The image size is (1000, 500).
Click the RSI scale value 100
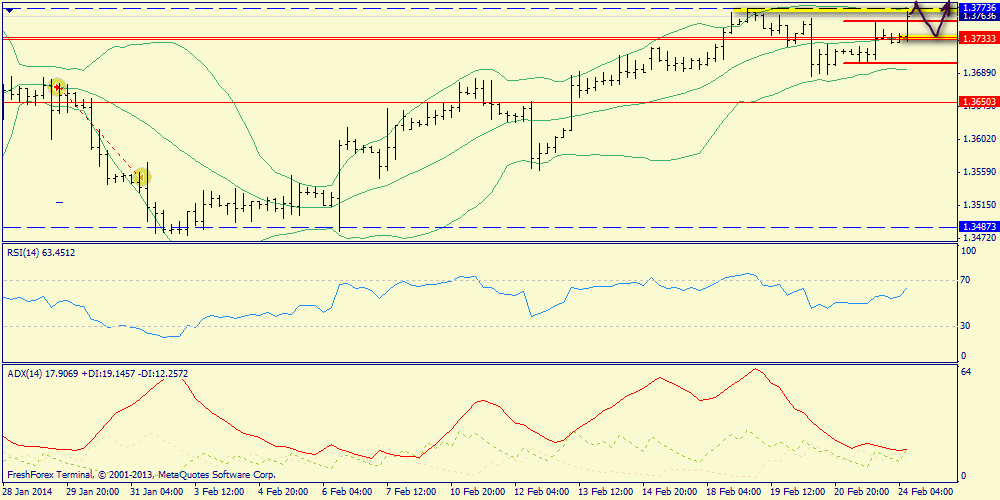[969, 252]
